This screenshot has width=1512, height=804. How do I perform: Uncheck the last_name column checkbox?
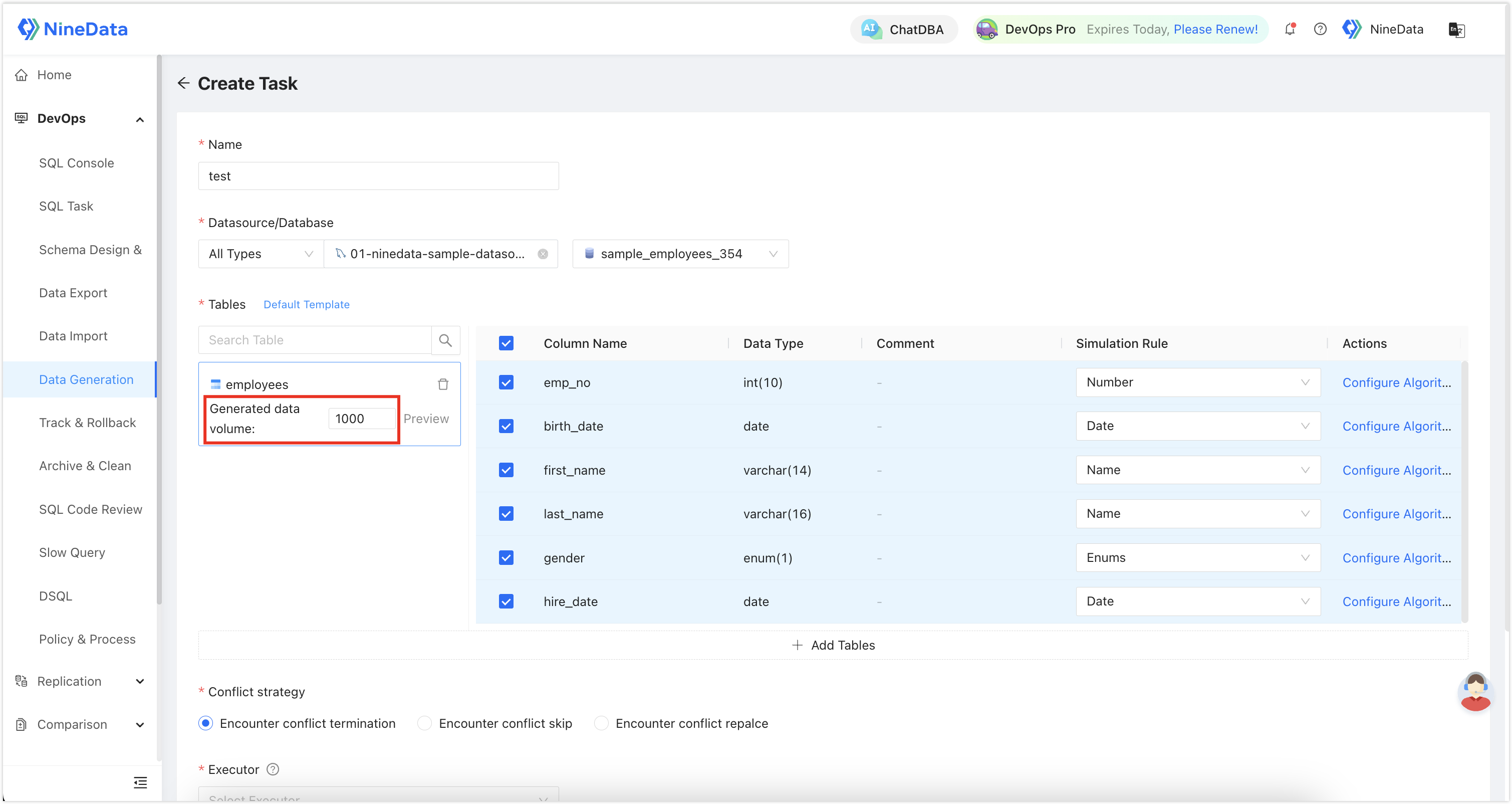point(506,514)
